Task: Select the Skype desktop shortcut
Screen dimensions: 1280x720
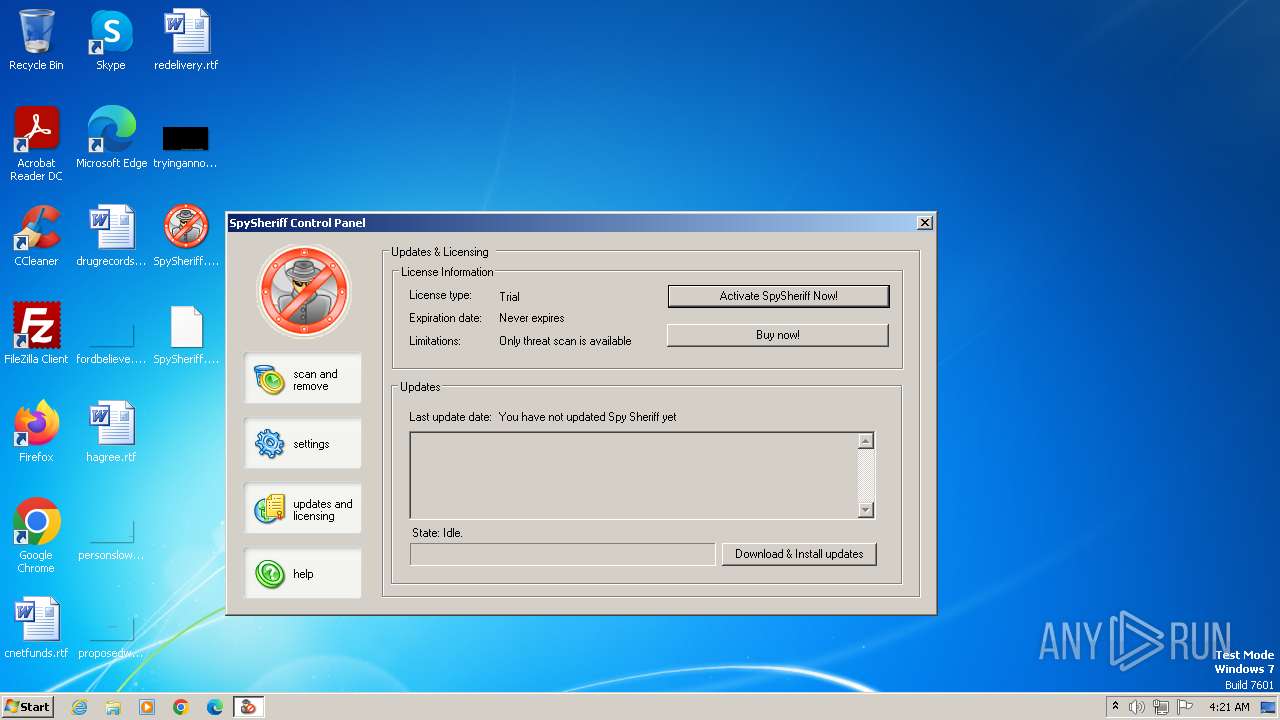Action: tap(111, 40)
